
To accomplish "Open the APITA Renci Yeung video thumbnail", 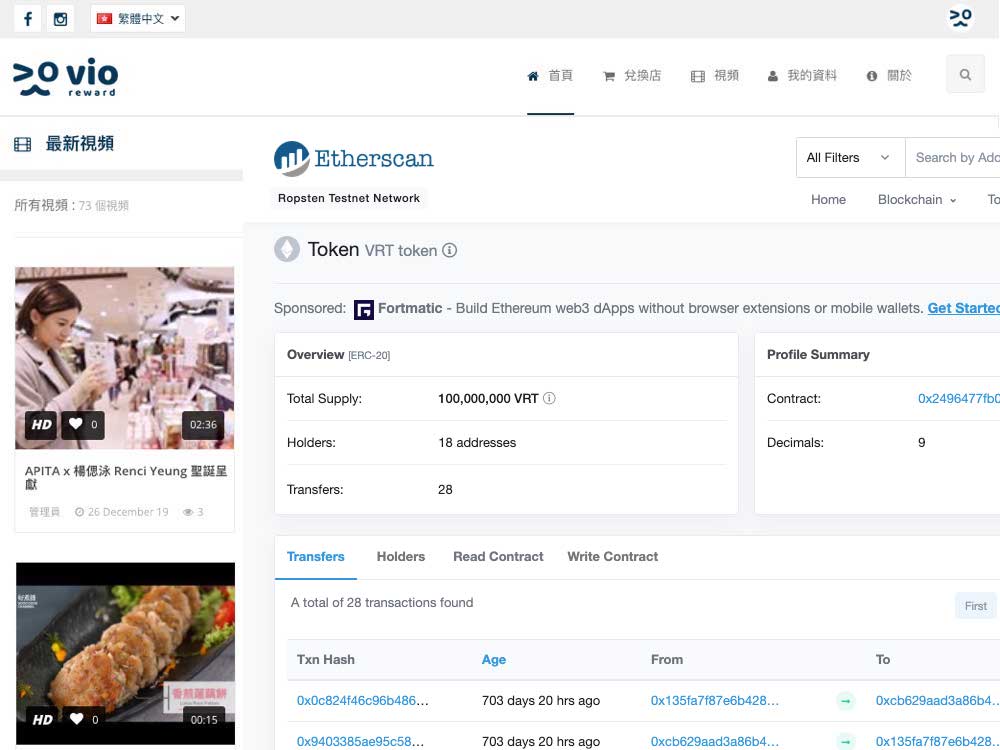I will point(124,358).
